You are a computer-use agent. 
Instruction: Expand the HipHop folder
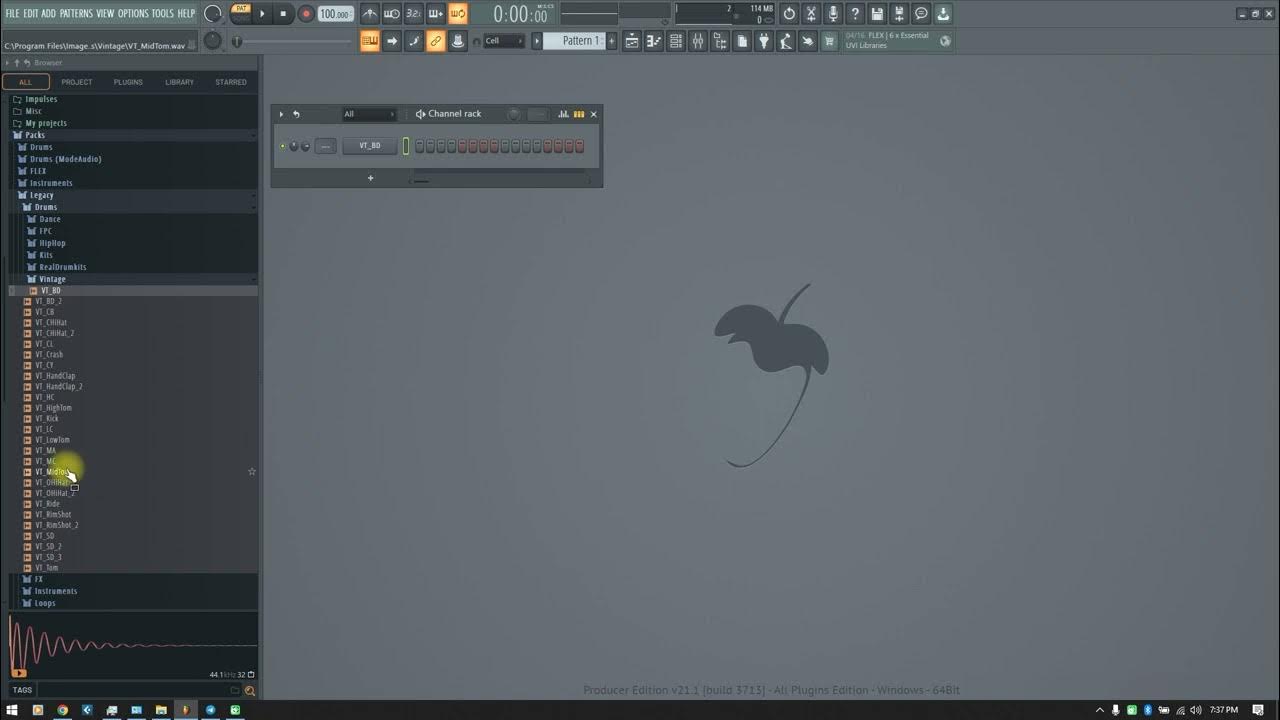tap(52, 243)
